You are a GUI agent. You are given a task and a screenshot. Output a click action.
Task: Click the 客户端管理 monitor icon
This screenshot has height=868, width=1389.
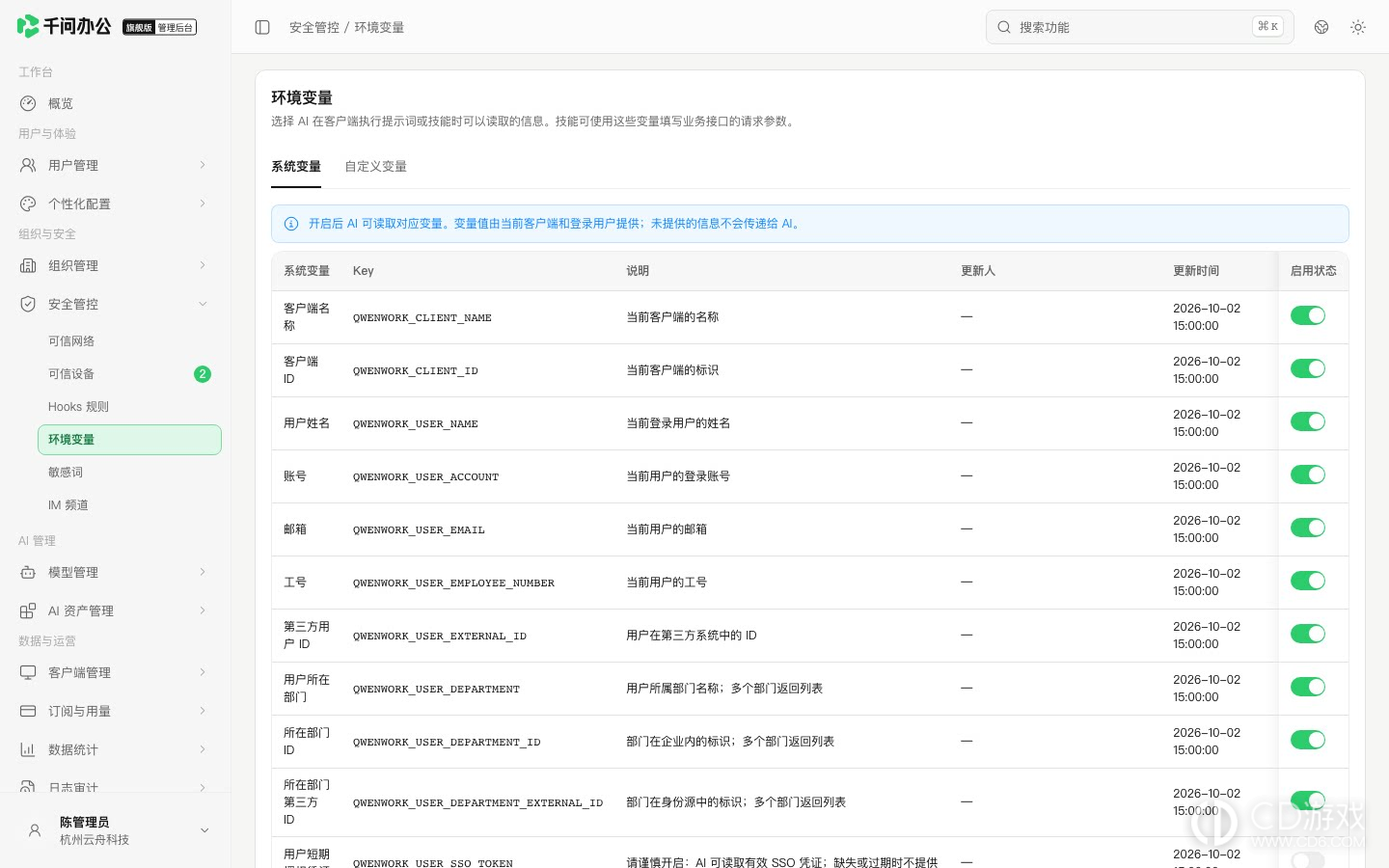[x=28, y=672]
